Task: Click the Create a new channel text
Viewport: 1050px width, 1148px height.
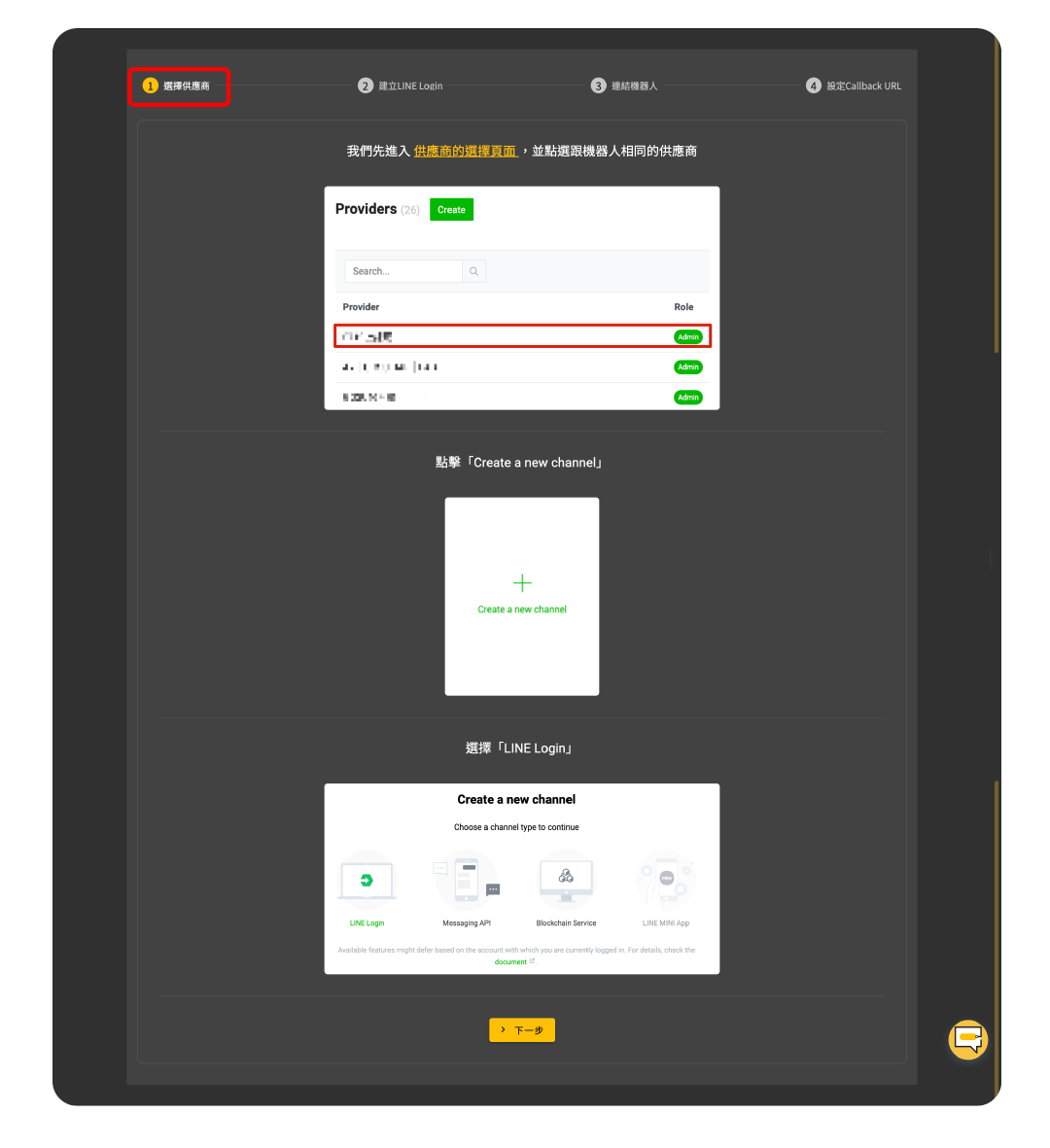Action: tap(522, 609)
